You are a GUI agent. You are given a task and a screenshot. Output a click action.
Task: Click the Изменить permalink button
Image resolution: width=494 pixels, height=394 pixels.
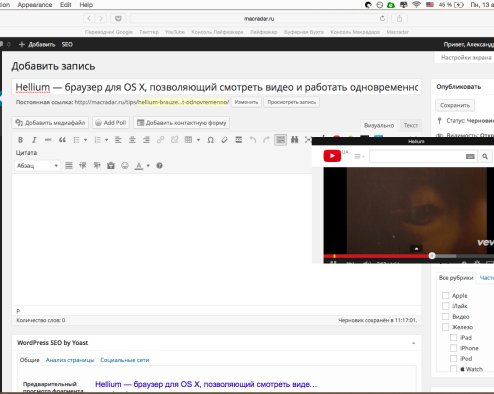tap(246, 102)
